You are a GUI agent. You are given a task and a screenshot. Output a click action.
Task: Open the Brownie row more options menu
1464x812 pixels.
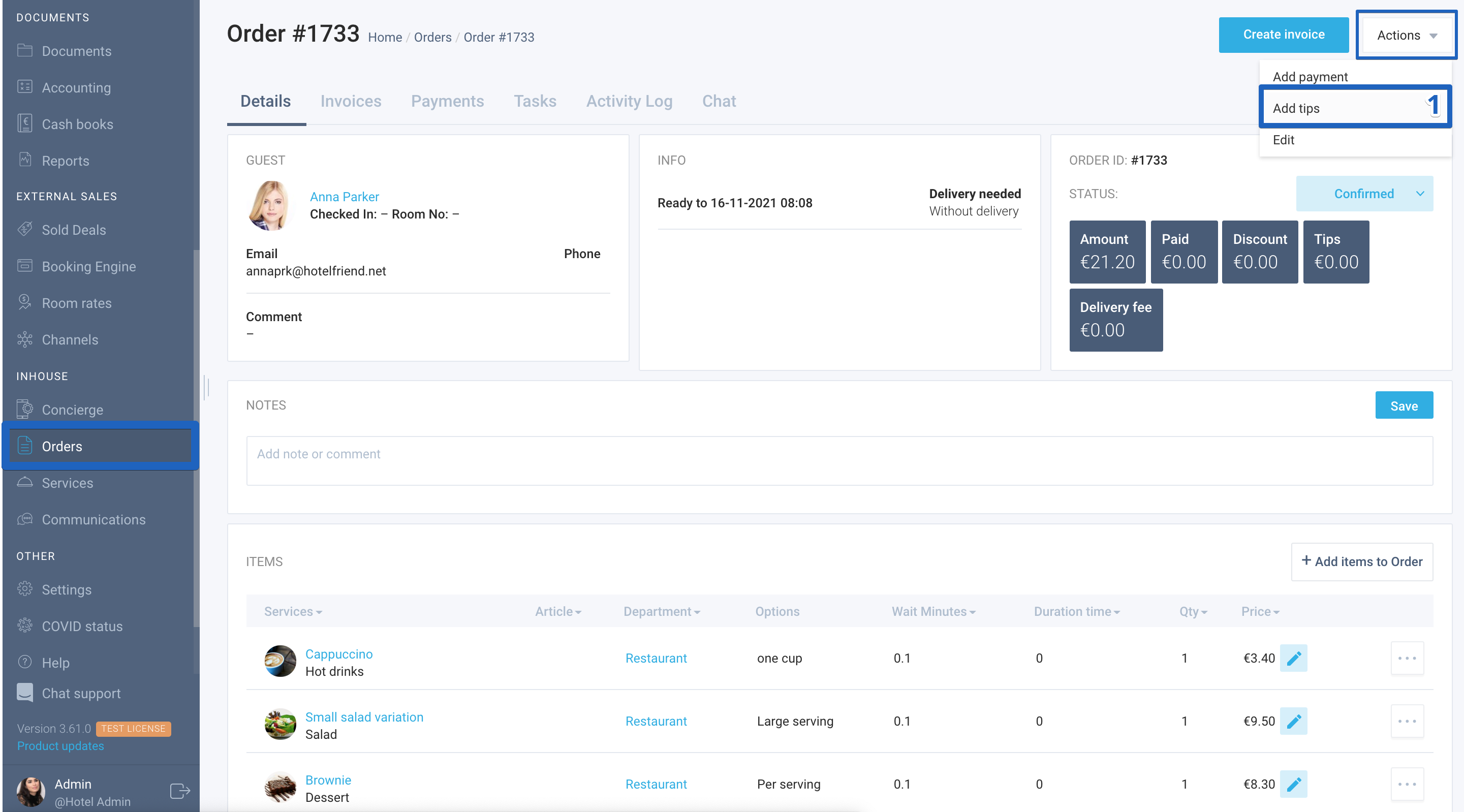tap(1407, 784)
